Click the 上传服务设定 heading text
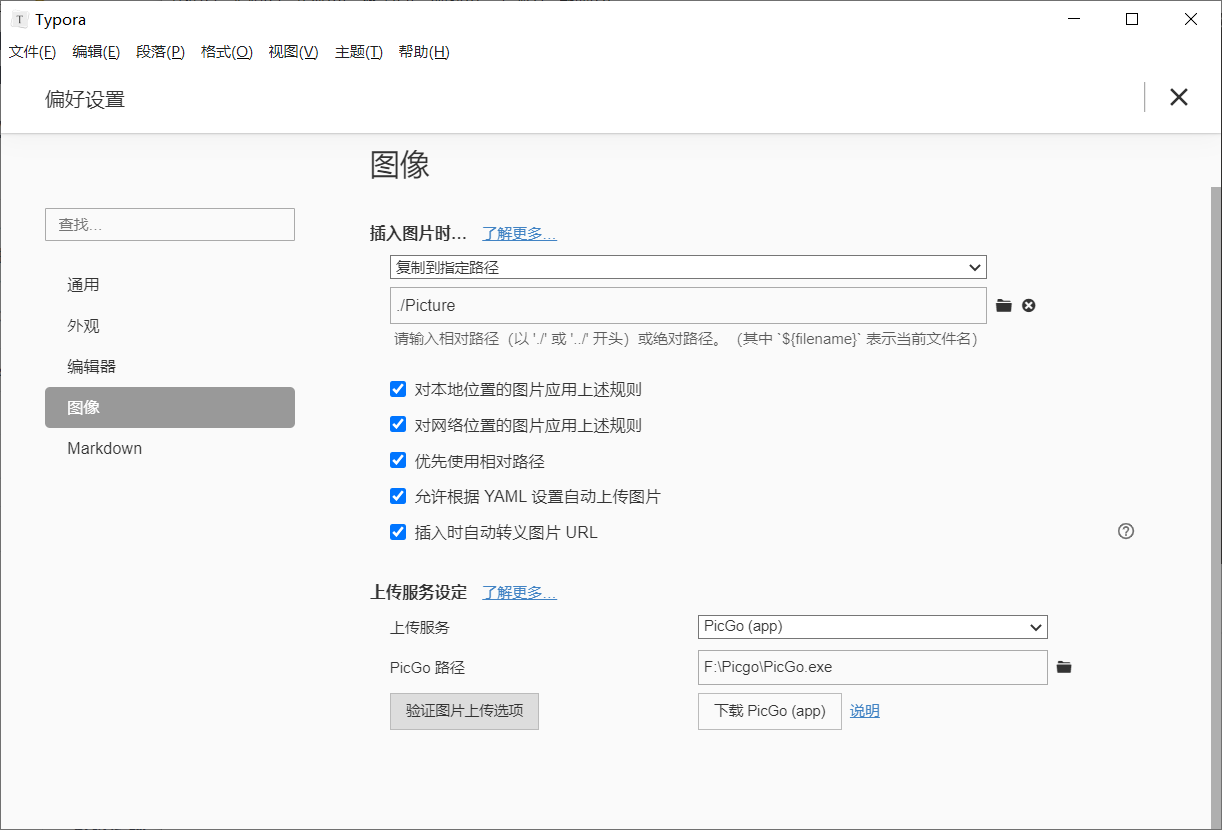 pos(418,592)
